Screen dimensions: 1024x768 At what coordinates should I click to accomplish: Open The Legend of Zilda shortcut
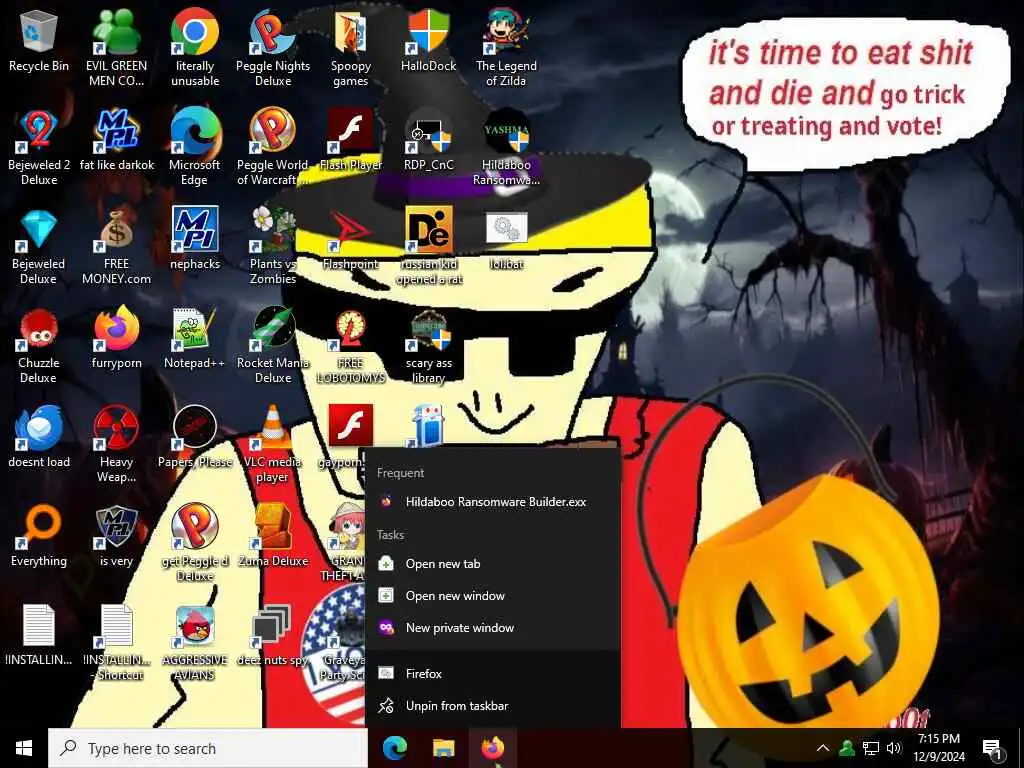506,47
